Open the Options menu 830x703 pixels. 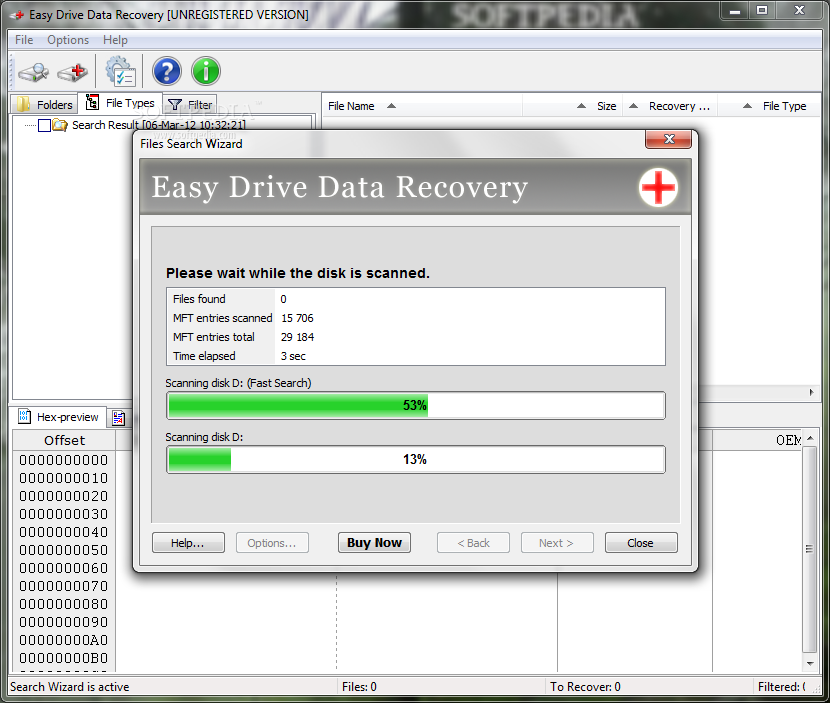coord(68,40)
